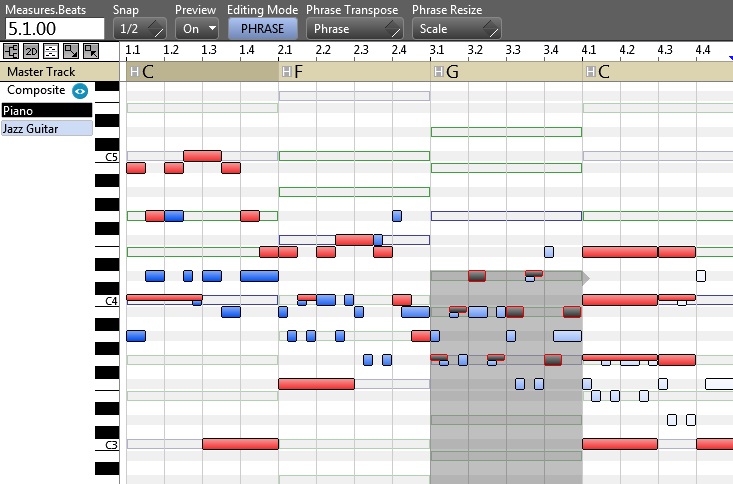This screenshot has width=733, height=484.
Task: Toggle the PHRASE editing mode button
Action: [x=262, y=29]
